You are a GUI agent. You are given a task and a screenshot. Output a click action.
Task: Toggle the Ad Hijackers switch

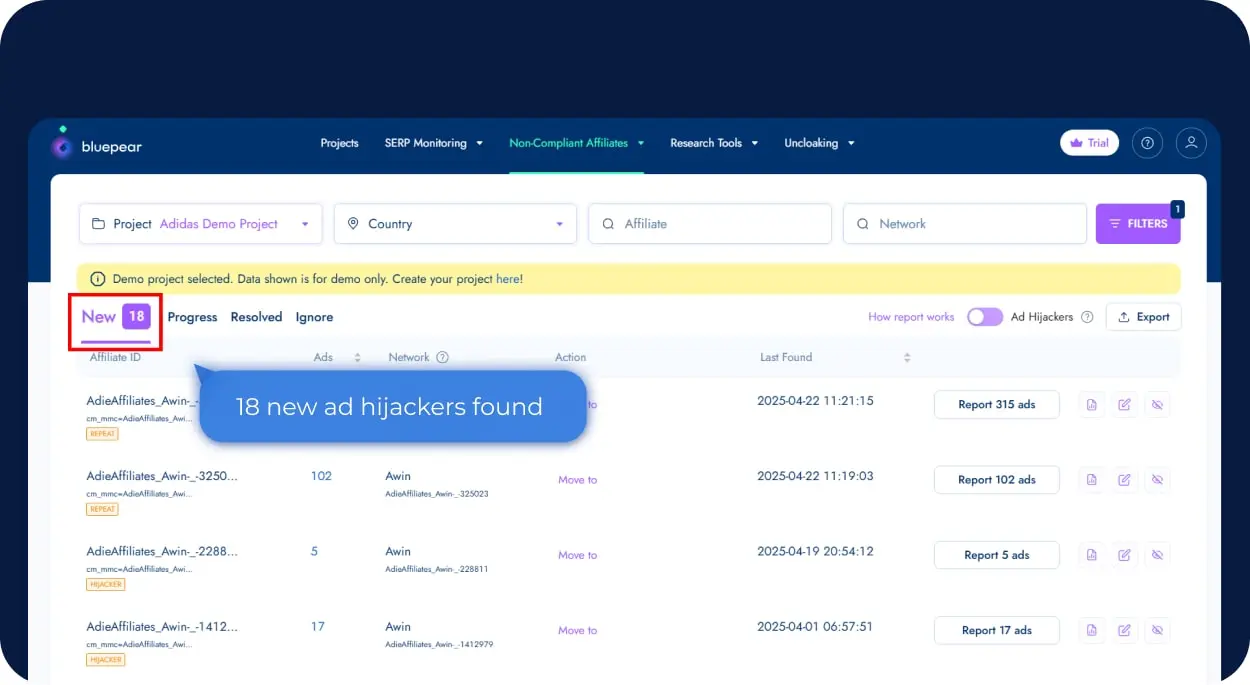tap(985, 317)
